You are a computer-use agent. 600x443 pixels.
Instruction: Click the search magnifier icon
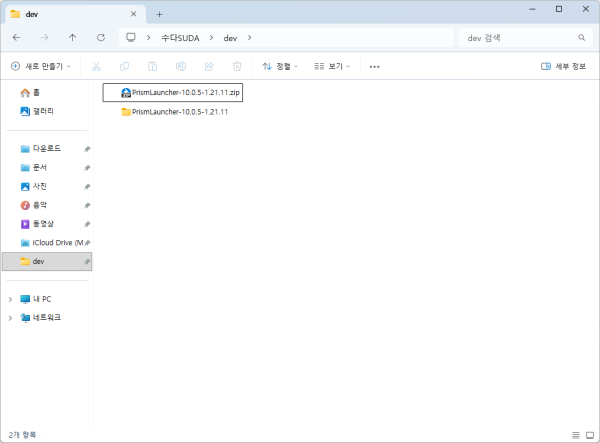pos(582,37)
